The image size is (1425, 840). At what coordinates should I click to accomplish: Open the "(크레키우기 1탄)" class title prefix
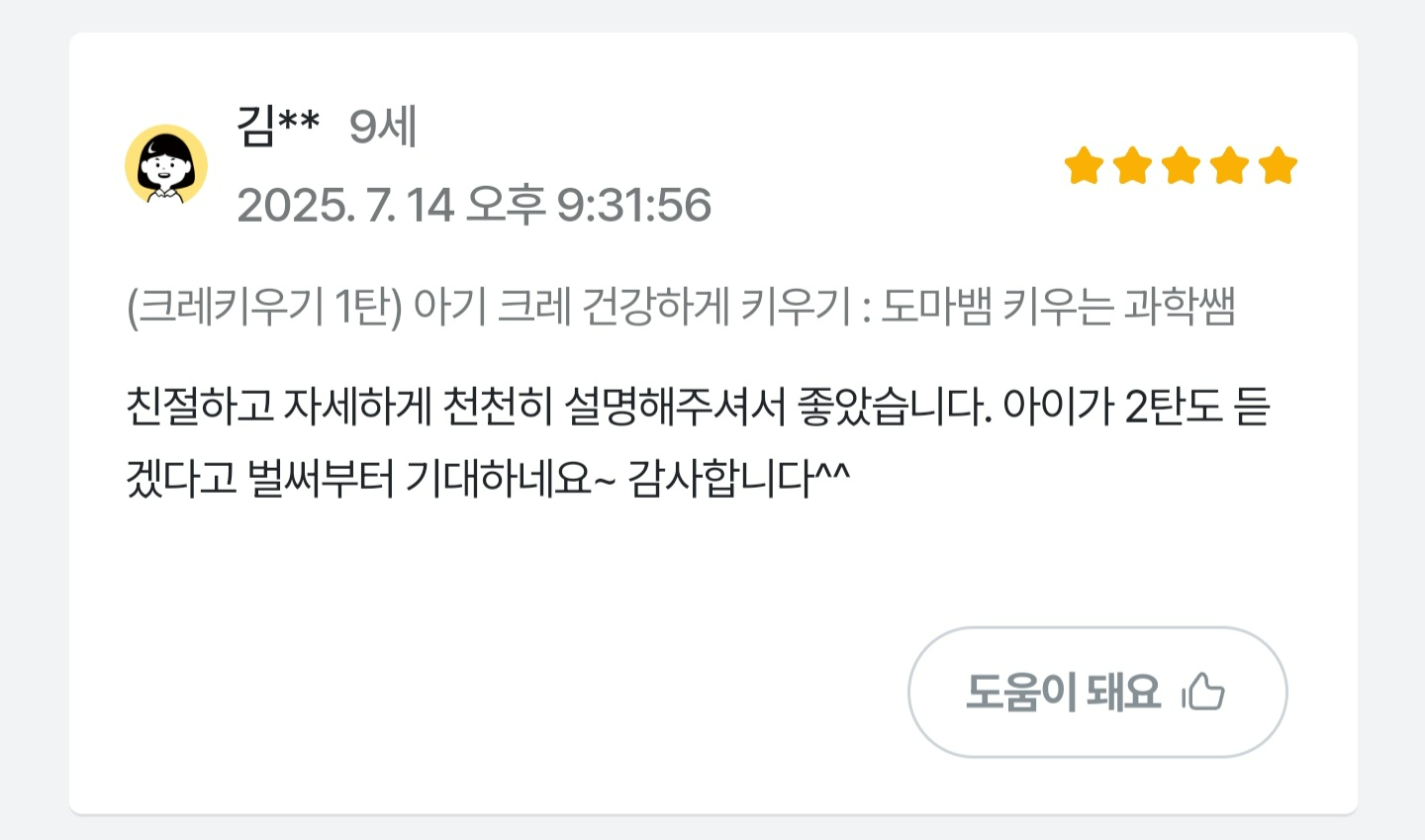[264, 307]
